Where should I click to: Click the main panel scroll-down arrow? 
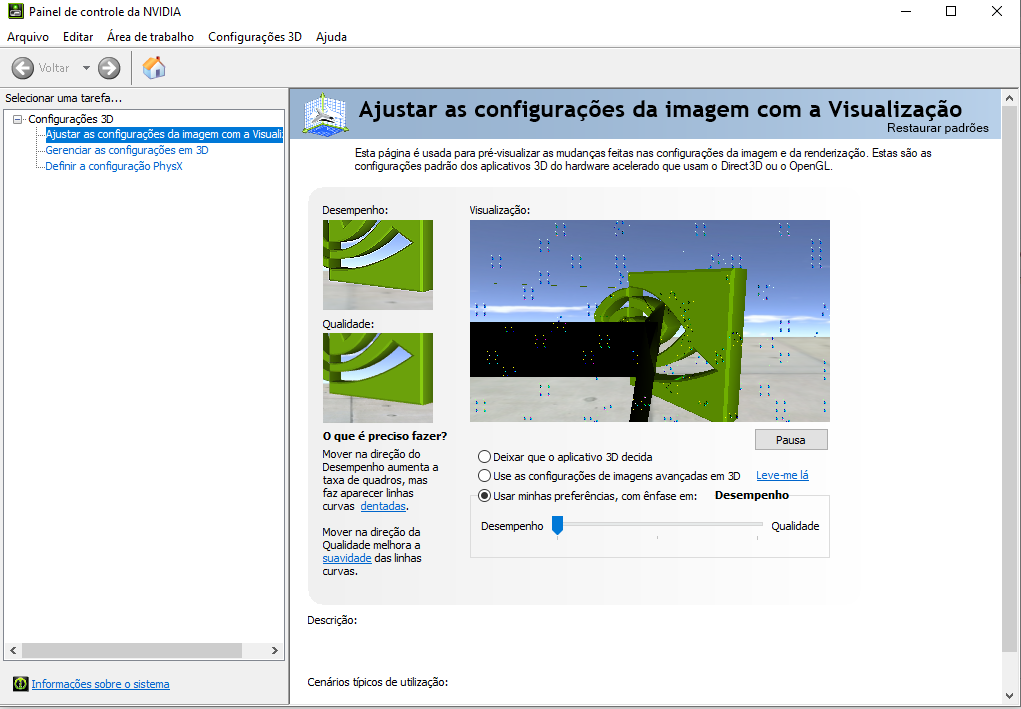click(1009, 695)
